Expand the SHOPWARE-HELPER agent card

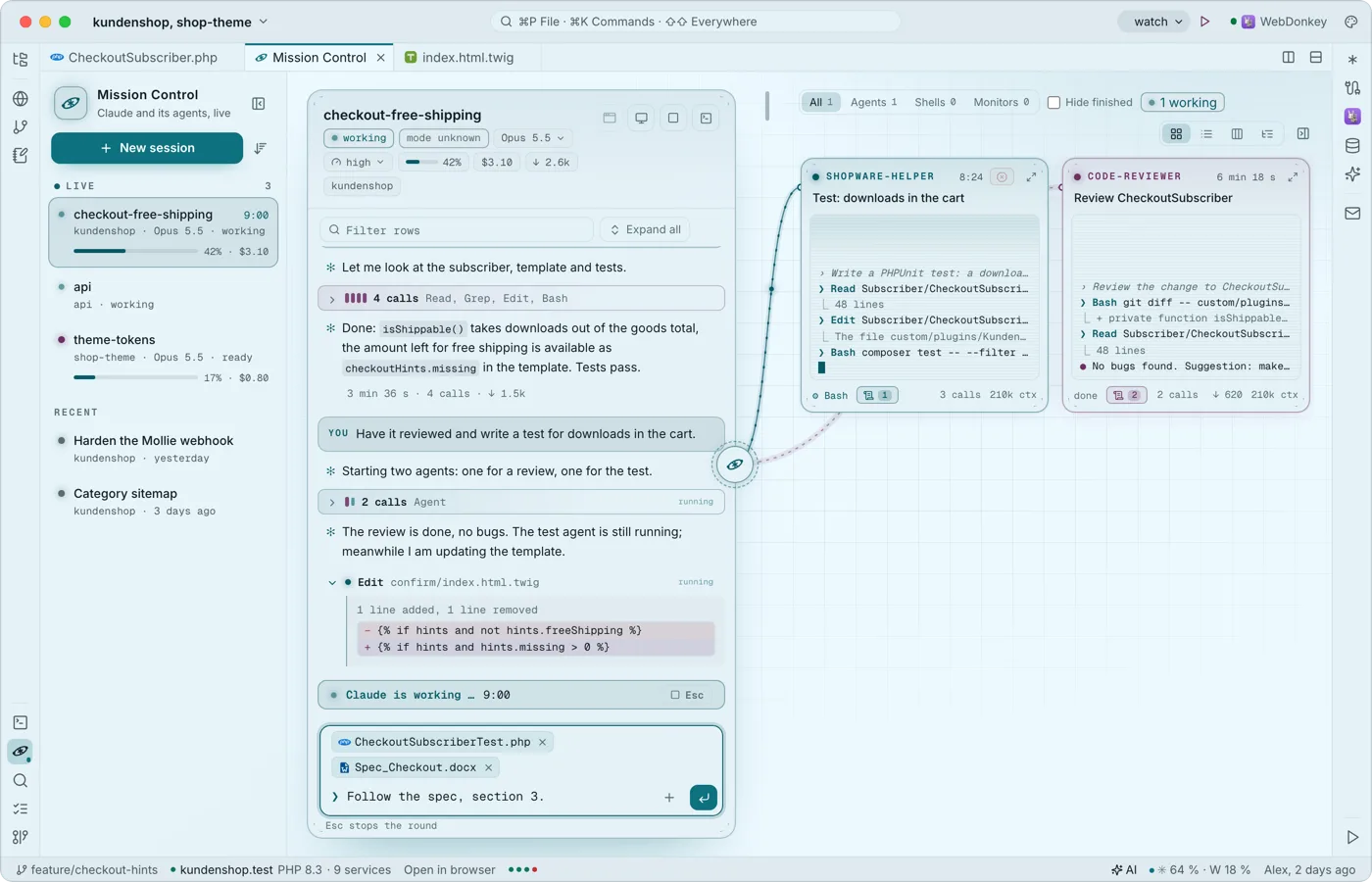click(1031, 177)
